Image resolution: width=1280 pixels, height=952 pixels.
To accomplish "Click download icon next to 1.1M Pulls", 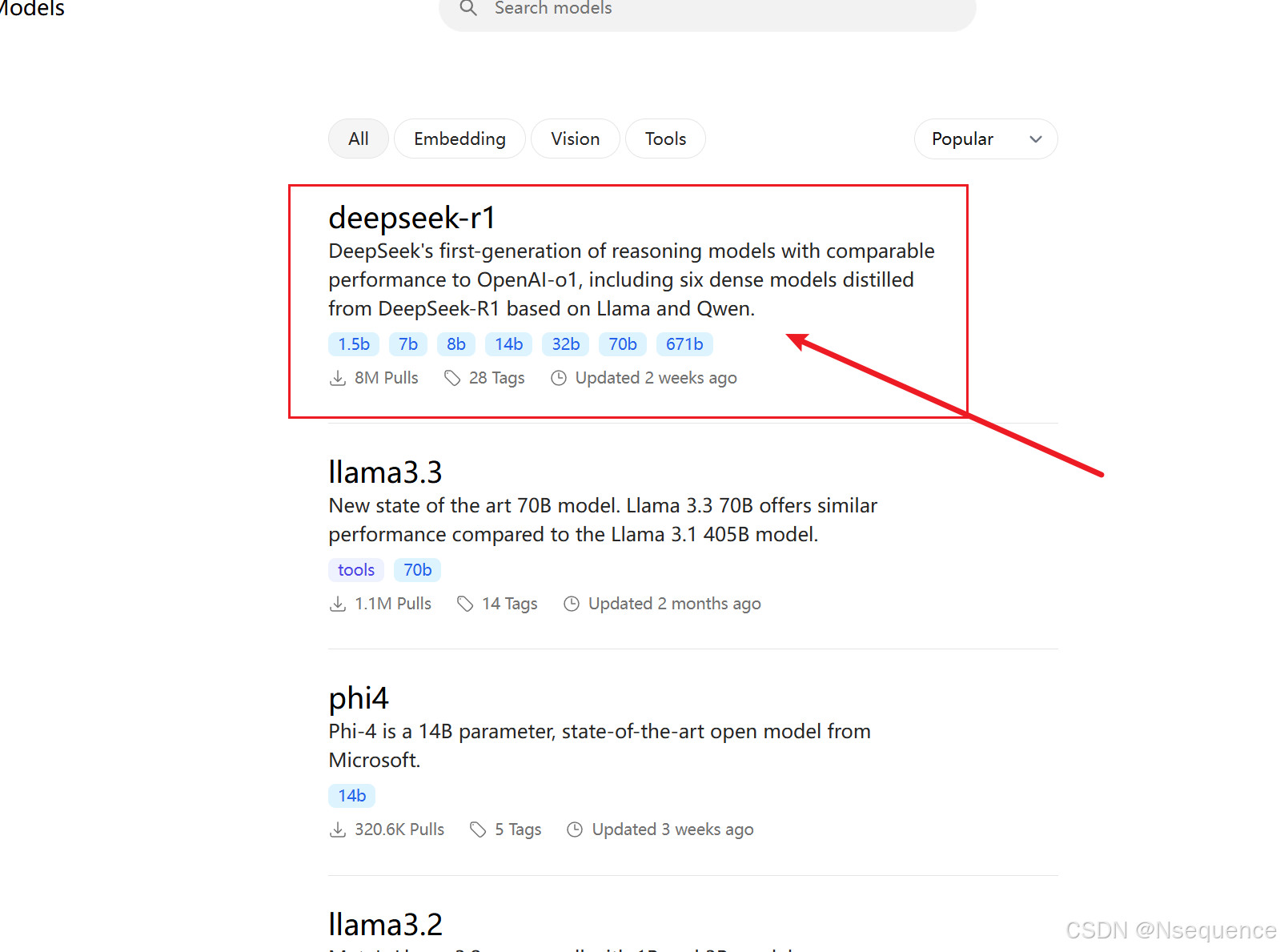I will 338,604.
